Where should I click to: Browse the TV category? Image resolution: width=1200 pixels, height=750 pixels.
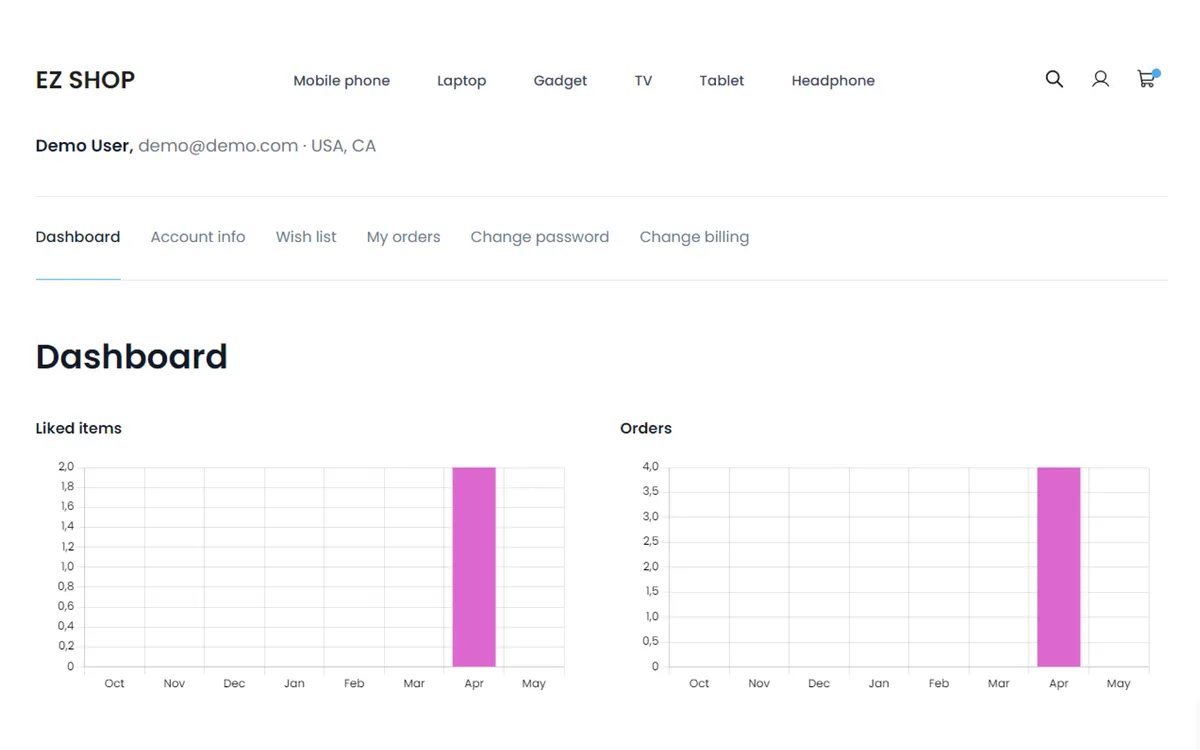tap(643, 81)
